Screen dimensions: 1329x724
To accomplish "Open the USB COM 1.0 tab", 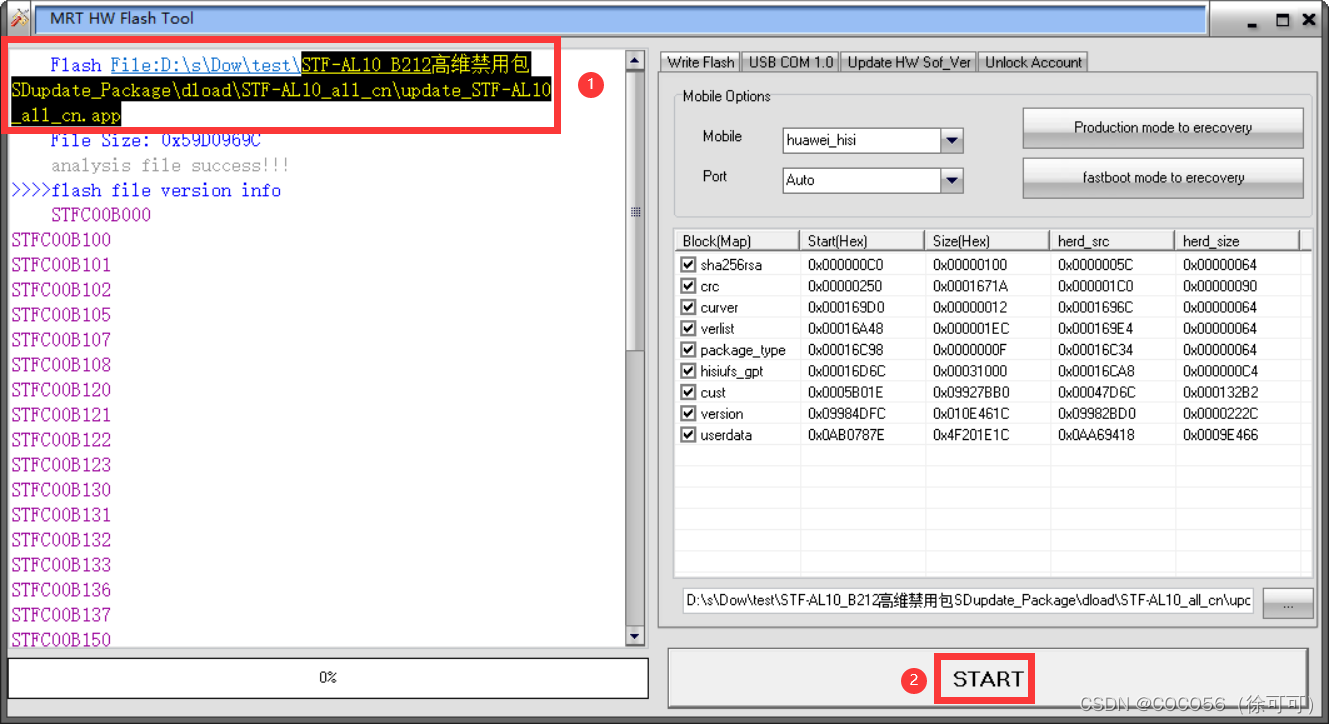I will tap(790, 62).
